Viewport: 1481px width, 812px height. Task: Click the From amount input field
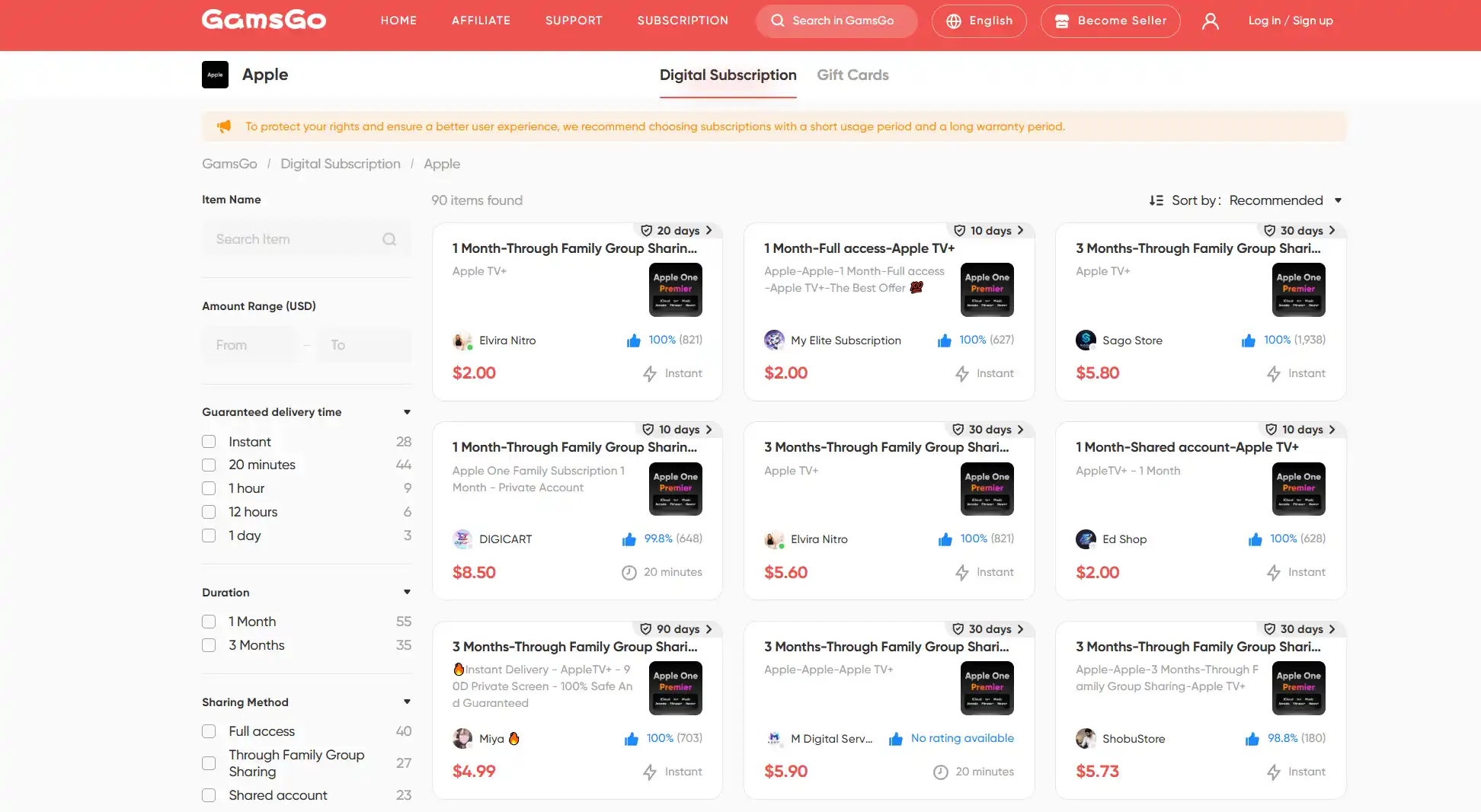(x=248, y=345)
